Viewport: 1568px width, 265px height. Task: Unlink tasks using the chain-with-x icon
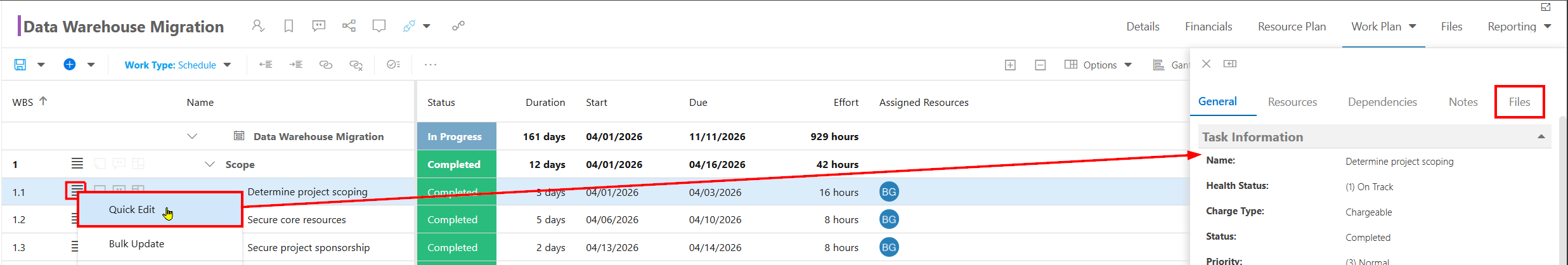point(356,65)
